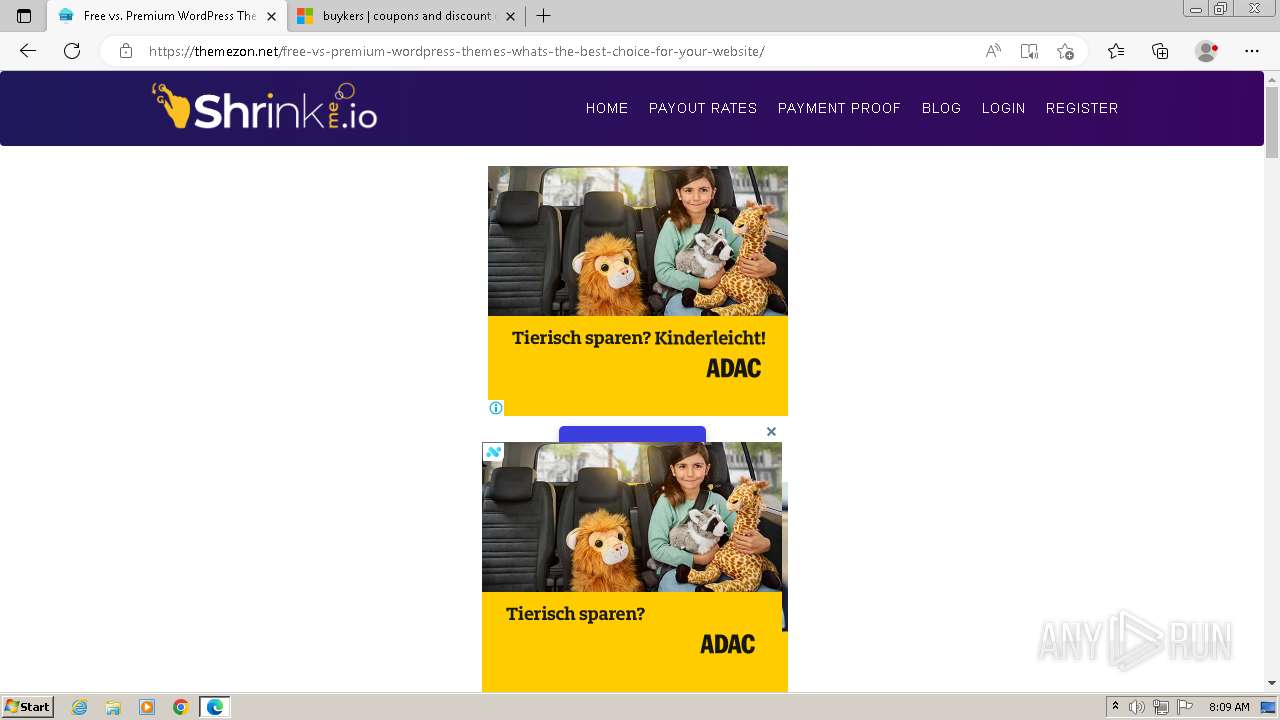Click the browser Back arrow
Screen dimensions: 1280x720
click(28, 51)
